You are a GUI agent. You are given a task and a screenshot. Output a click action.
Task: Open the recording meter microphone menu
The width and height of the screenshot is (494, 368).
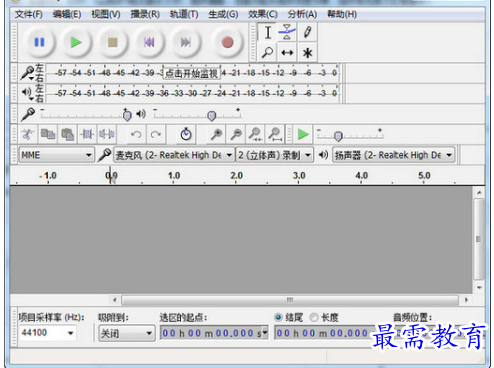(28, 73)
